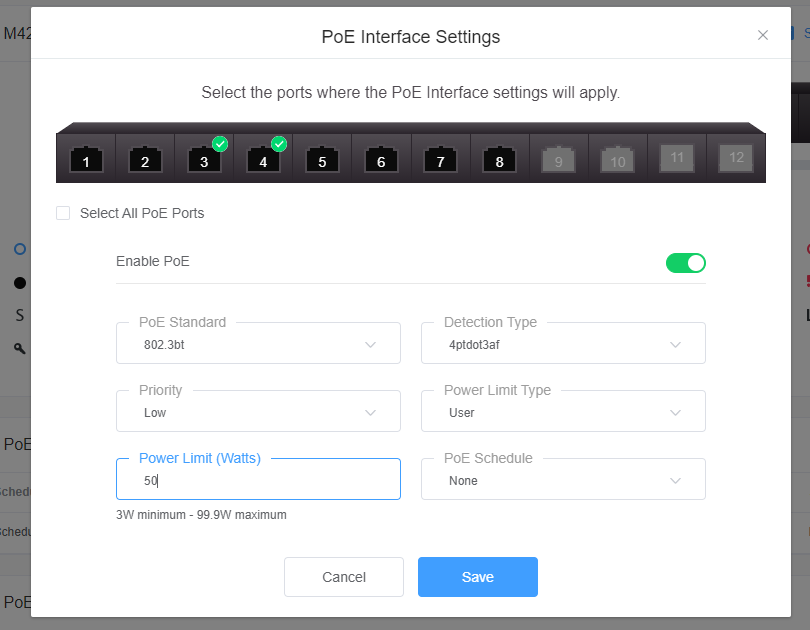This screenshot has height=630, width=810.
Task: Toggle the Enable PoE switch off
Action: [x=686, y=263]
